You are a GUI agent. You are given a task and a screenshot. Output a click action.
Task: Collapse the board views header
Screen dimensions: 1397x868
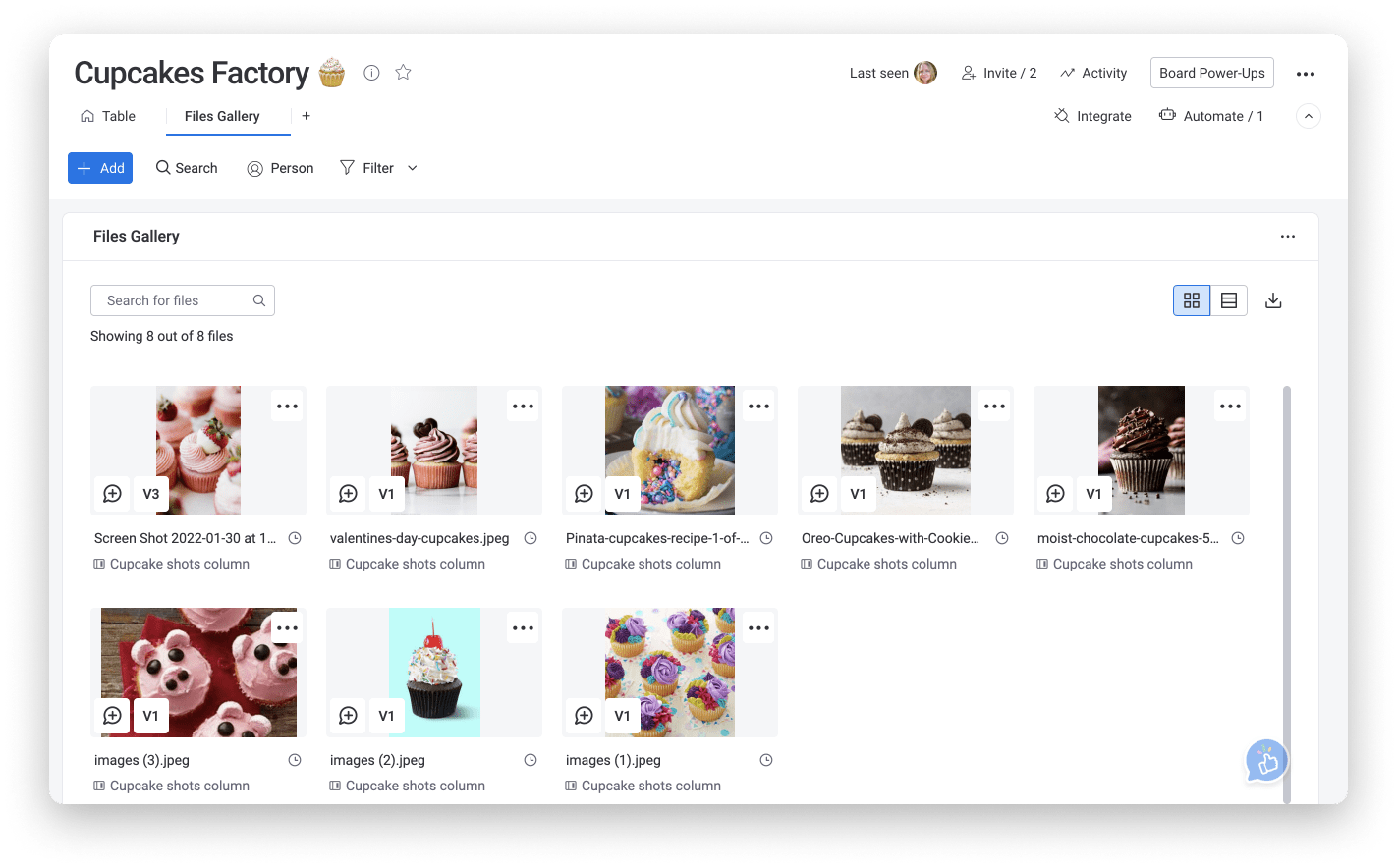(1308, 115)
